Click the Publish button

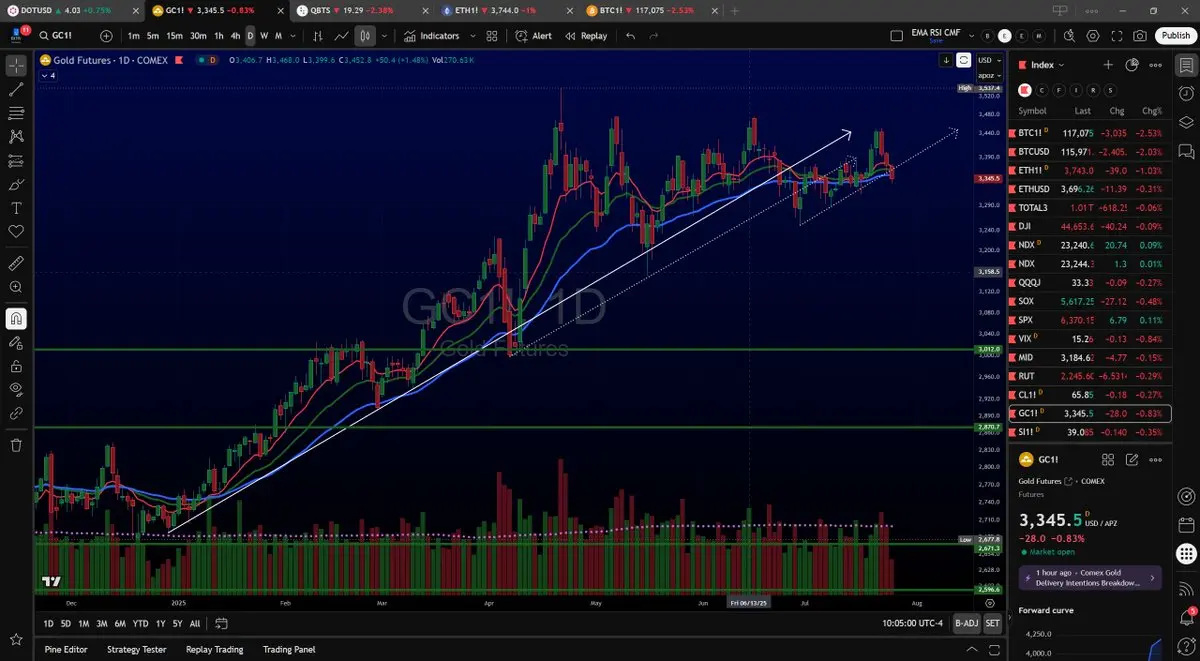point(1175,36)
